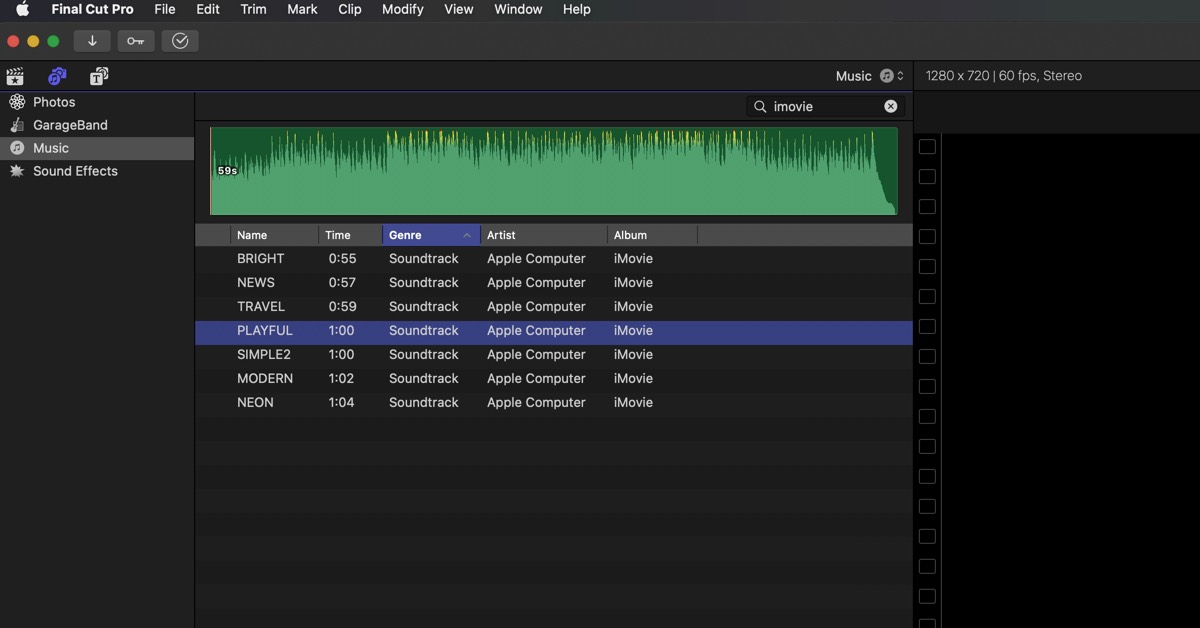This screenshot has width=1200, height=628.
Task: Click the Sound Effects burst icon
Action: [17, 171]
